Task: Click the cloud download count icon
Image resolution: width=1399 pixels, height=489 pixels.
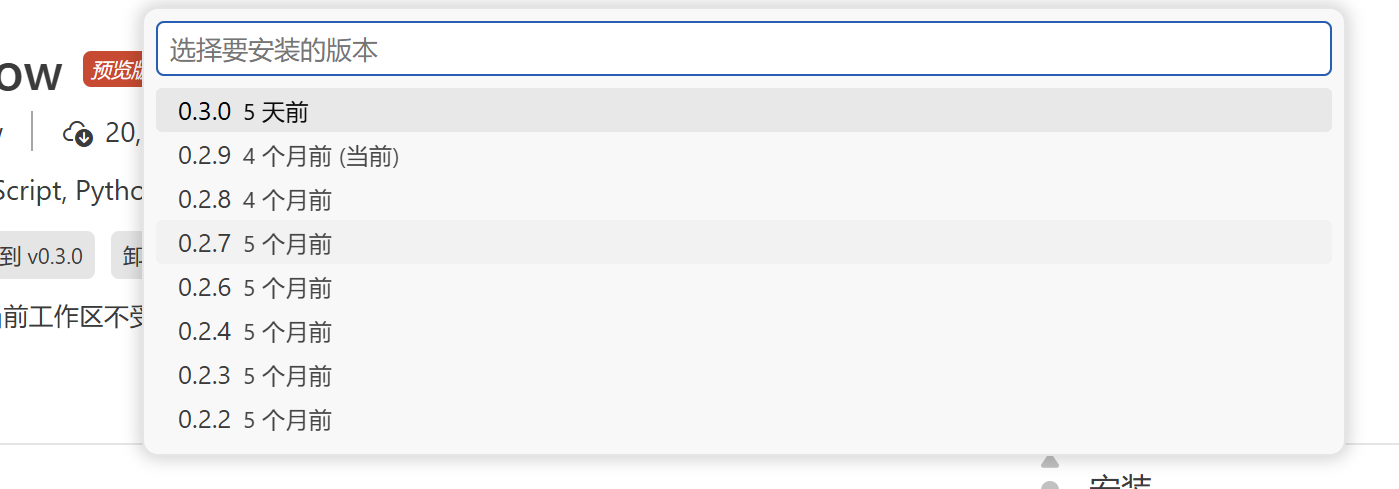Action: pos(77,132)
